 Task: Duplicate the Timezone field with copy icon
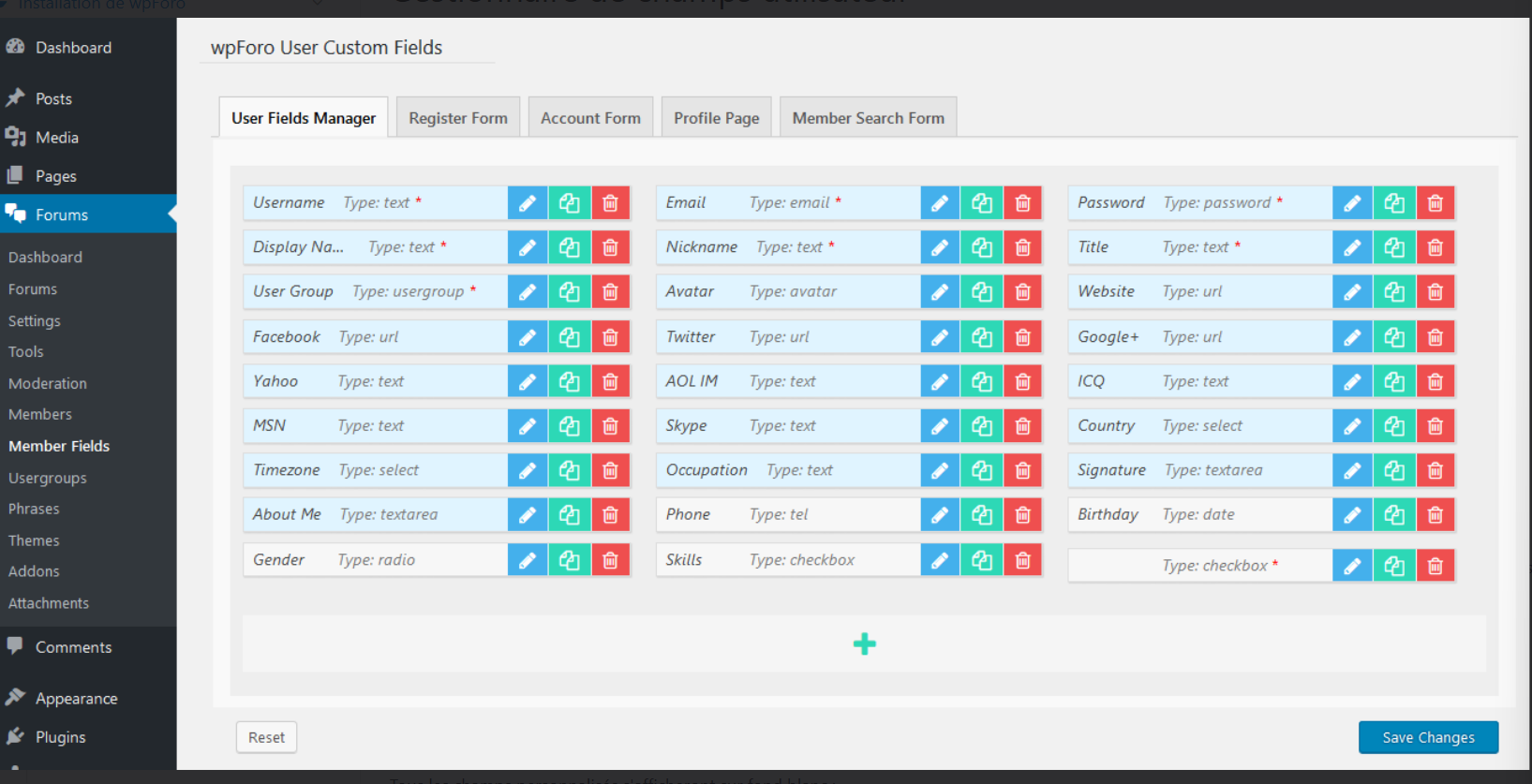click(569, 470)
